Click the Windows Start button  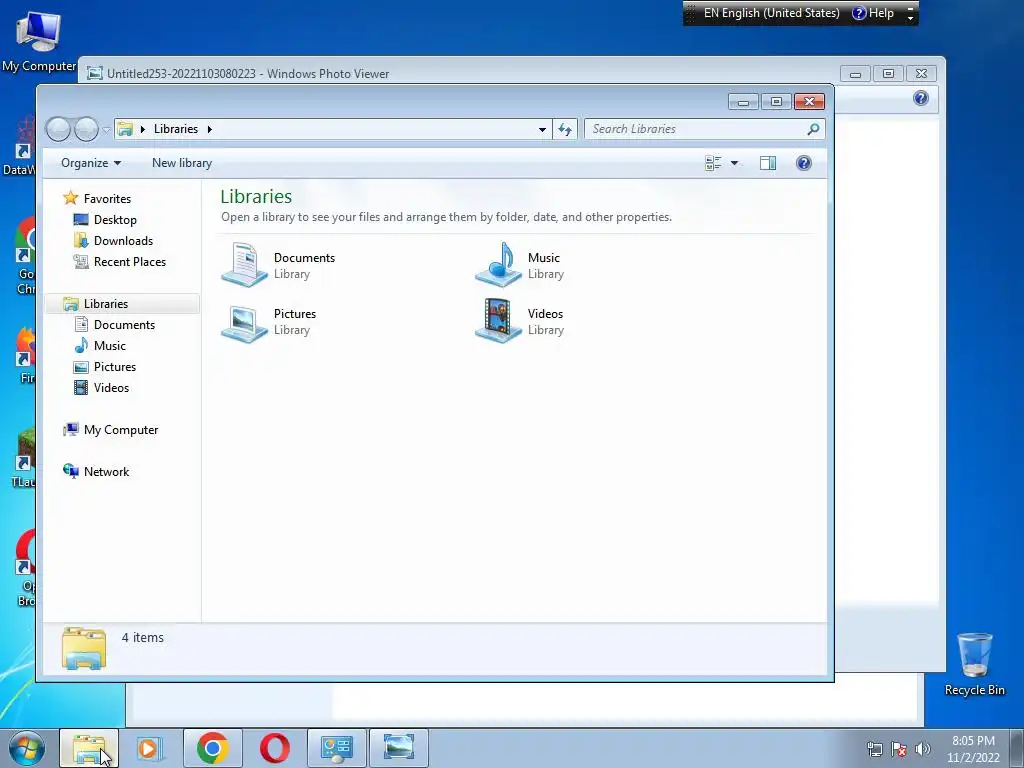27,748
